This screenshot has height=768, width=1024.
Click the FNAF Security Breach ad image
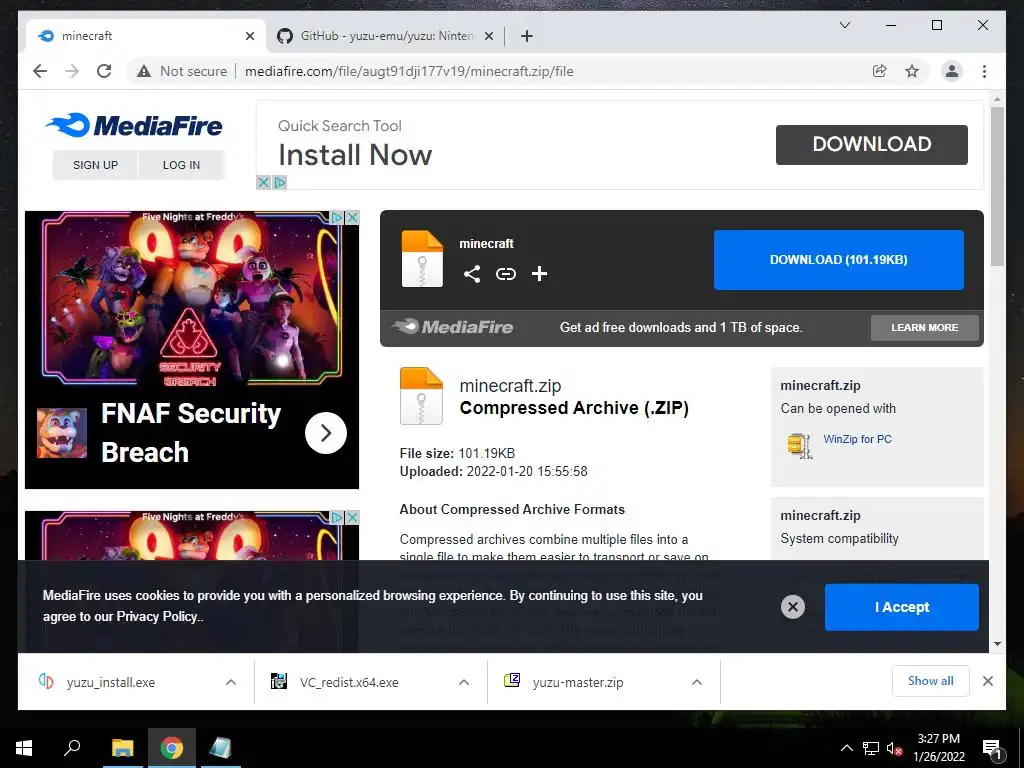192,298
